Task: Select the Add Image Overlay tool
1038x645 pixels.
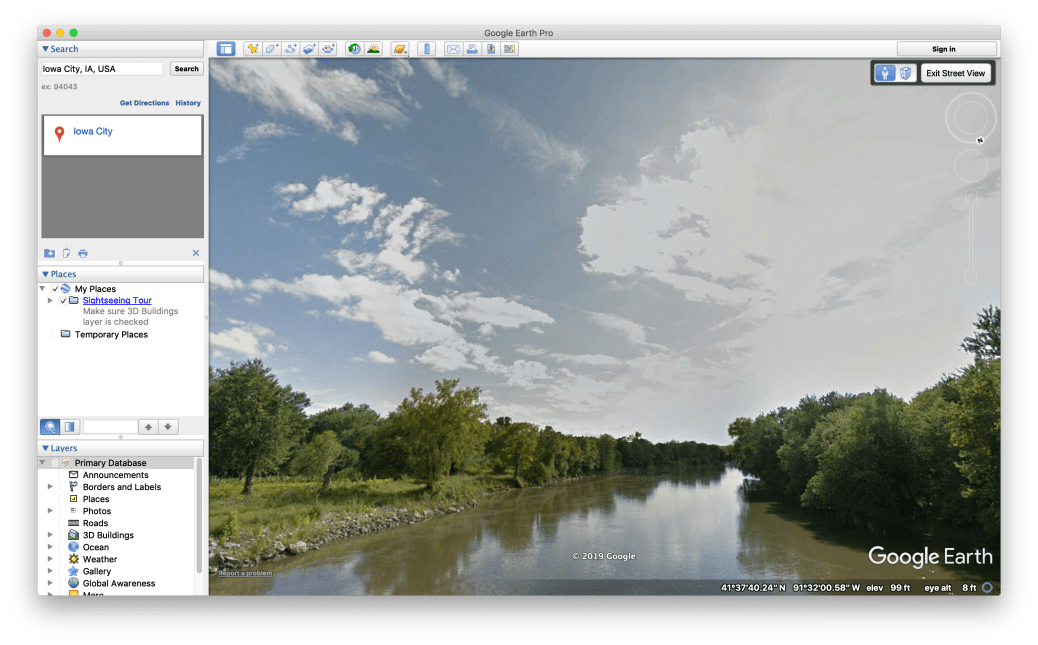Action: pos(309,48)
